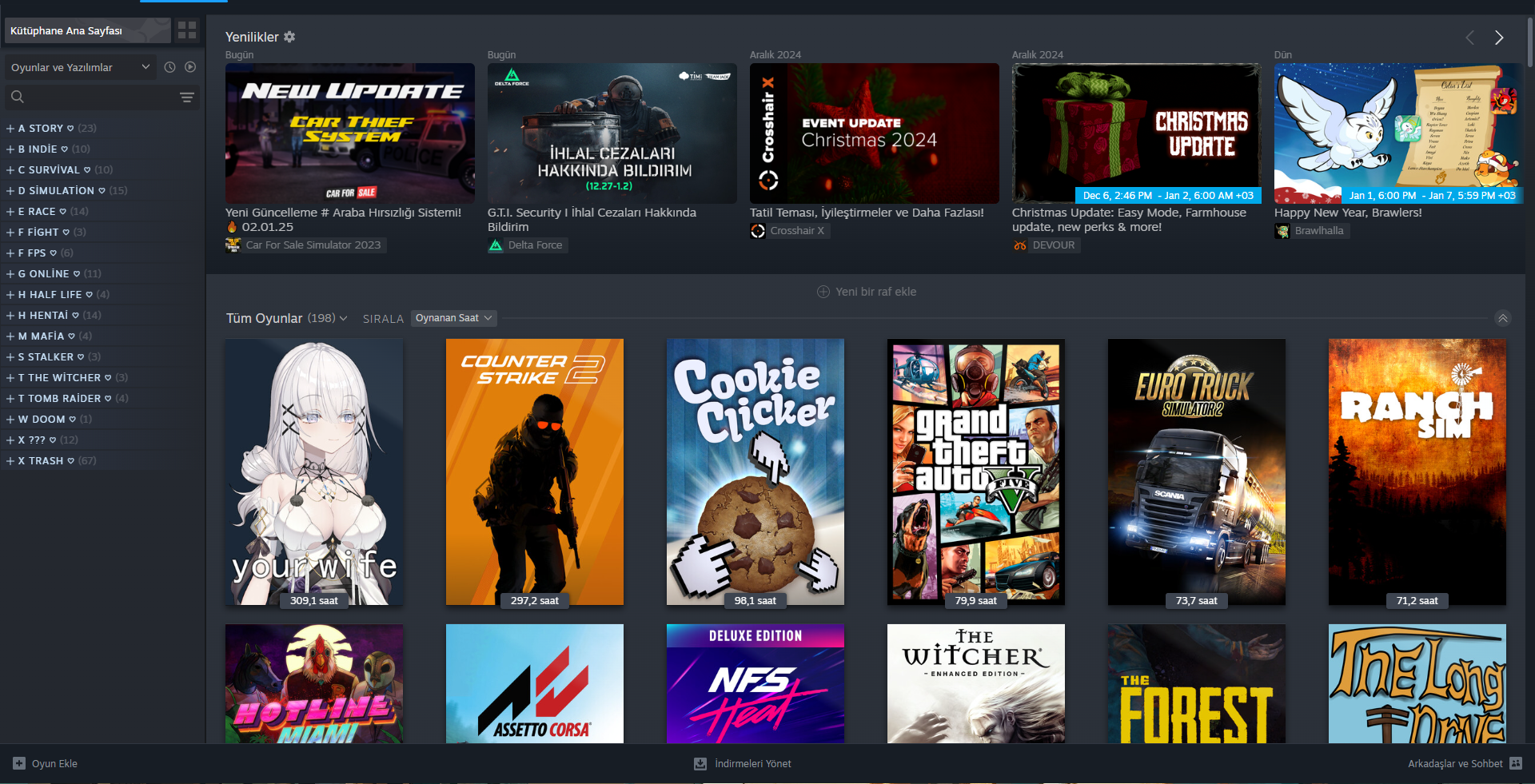Select the Grand Theft Auto V cover
The width and height of the screenshot is (1535, 784).
976,472
